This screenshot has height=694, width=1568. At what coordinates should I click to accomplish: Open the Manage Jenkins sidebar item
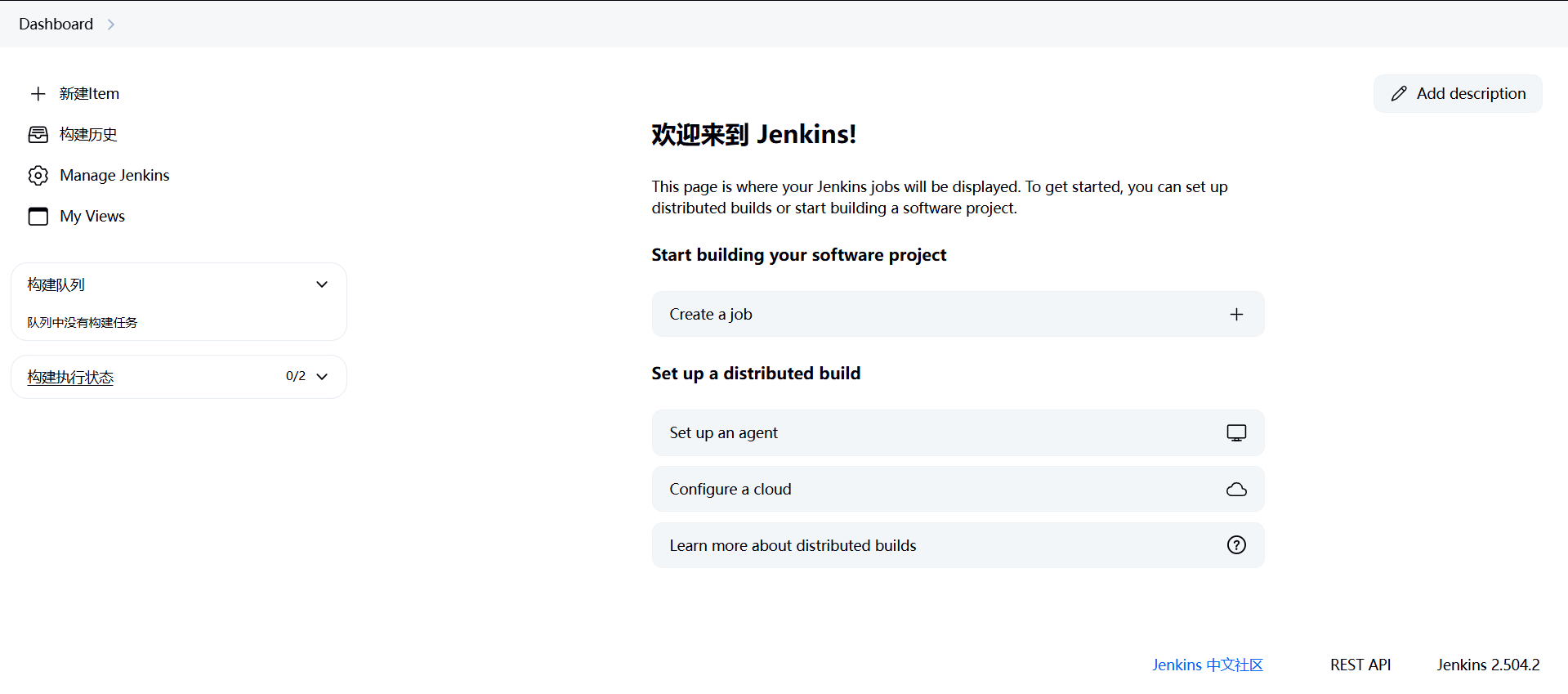114,176
